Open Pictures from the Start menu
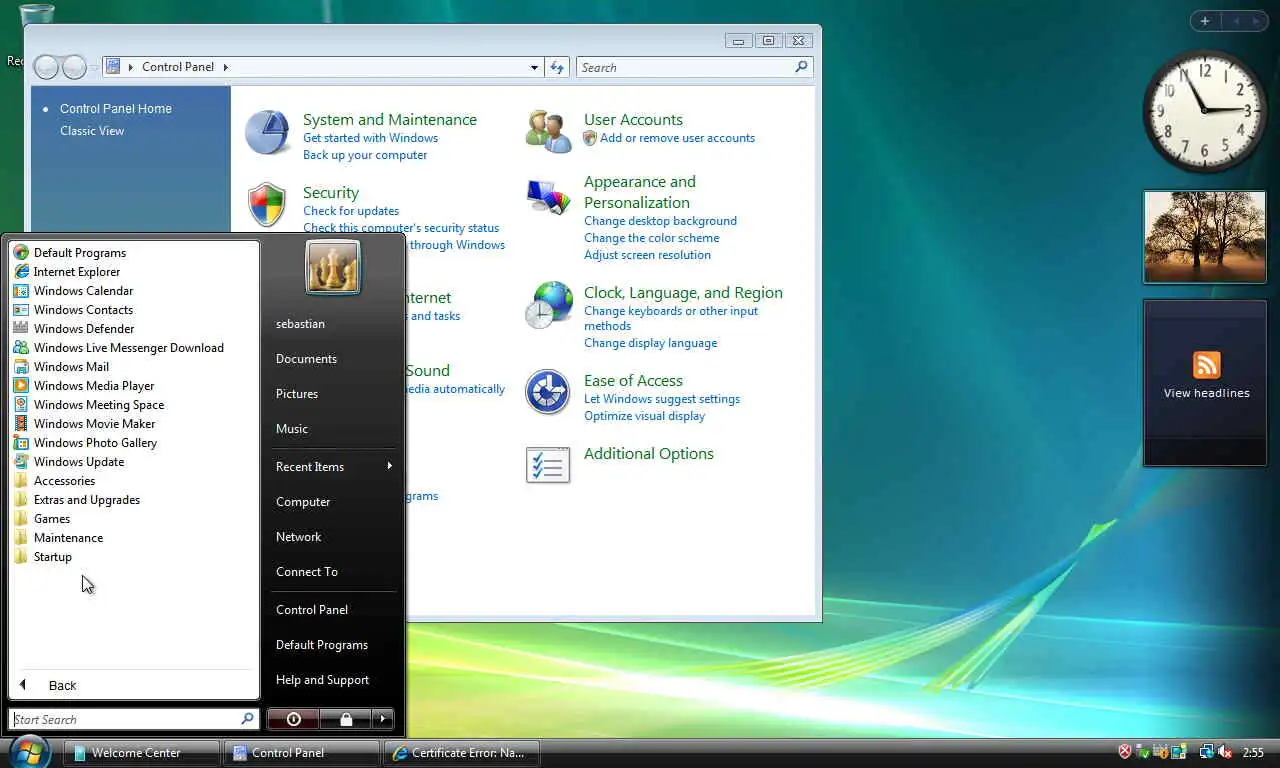Viewport: 1280px width, 768px height. tap(297, 394)
